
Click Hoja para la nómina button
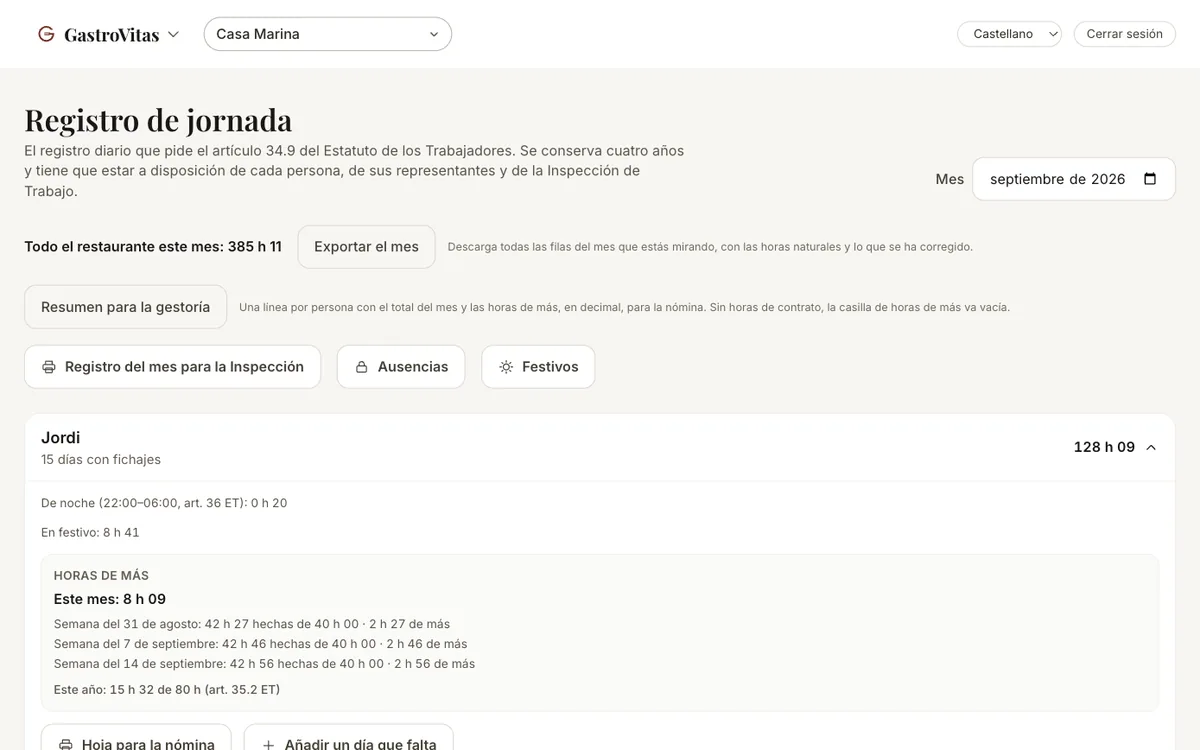(136, 745)
